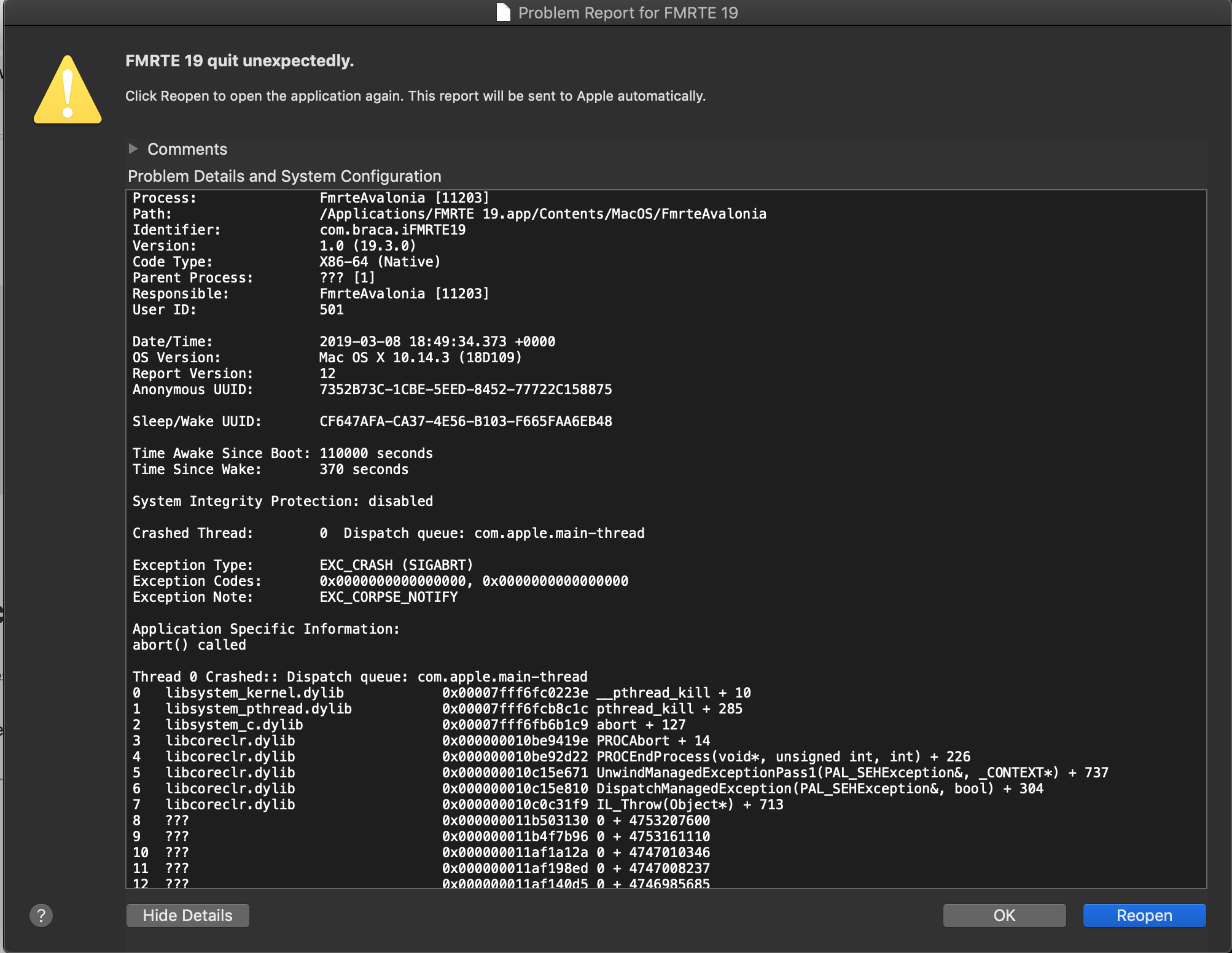The image size is (1232, 953).
Task: Click the 'abort() called' text line
Action: (189, 645)
